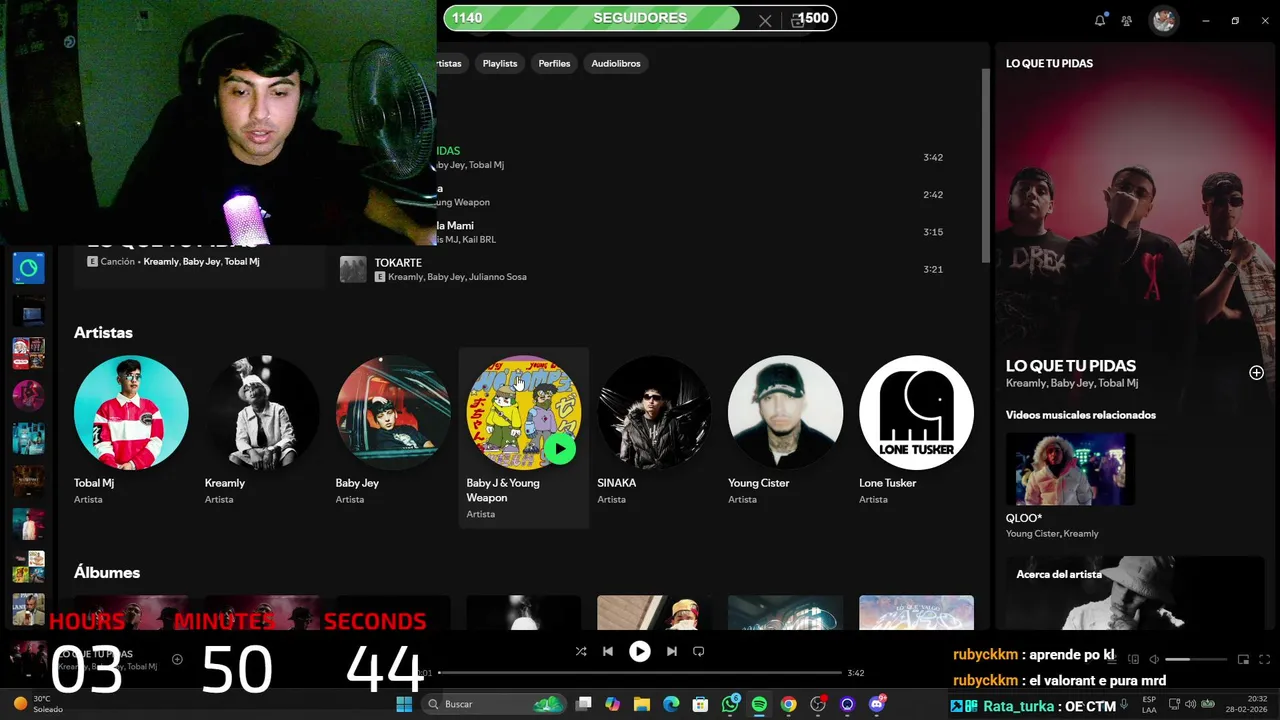Click the 3:42 song duration
The height and width of the screenshot is (720, 1280).
pyautogui.click(x=933, y=157)
